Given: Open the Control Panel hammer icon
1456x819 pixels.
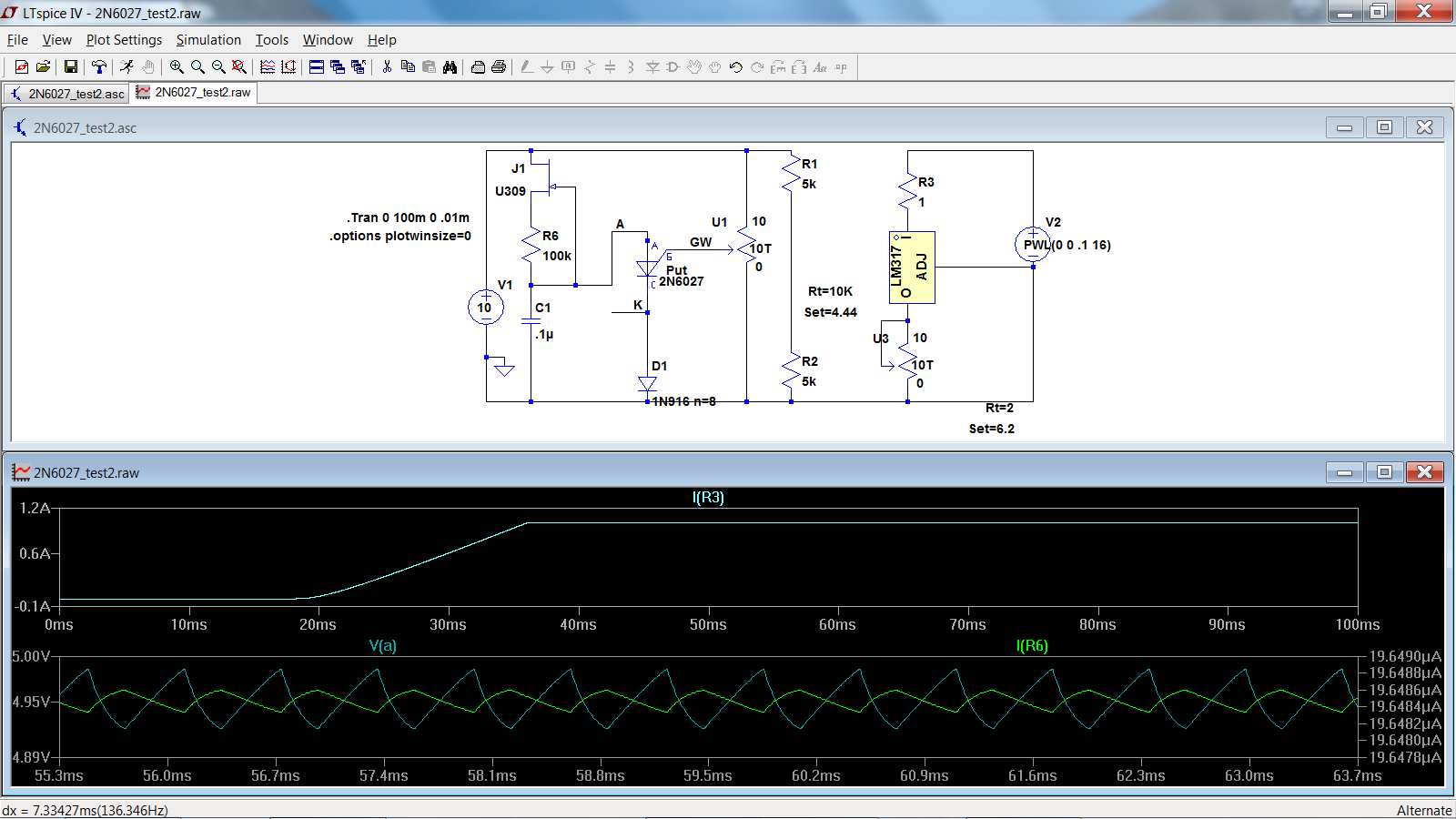Looking at the screenshot, I should point(99,67).
